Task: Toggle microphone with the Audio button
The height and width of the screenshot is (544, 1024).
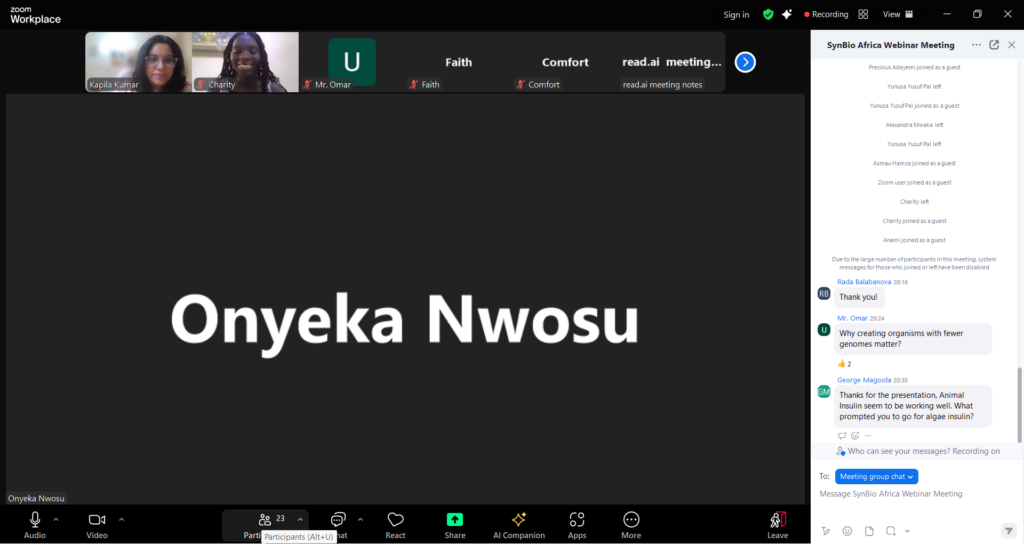Action: pyautogui.click(x=35, y=524)
